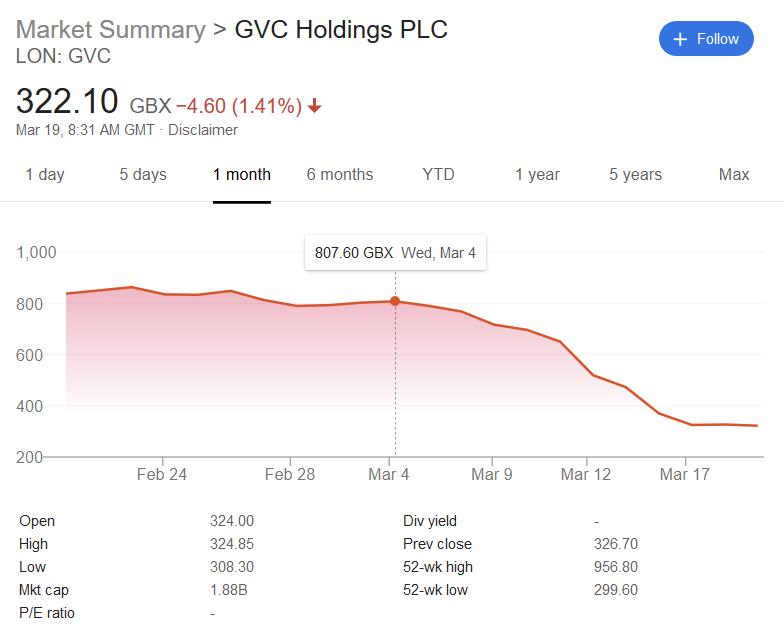Show the YTD price chart
The width and height of the screenshot is (784, 629).
pyautogui.click(x=438, y=174)
